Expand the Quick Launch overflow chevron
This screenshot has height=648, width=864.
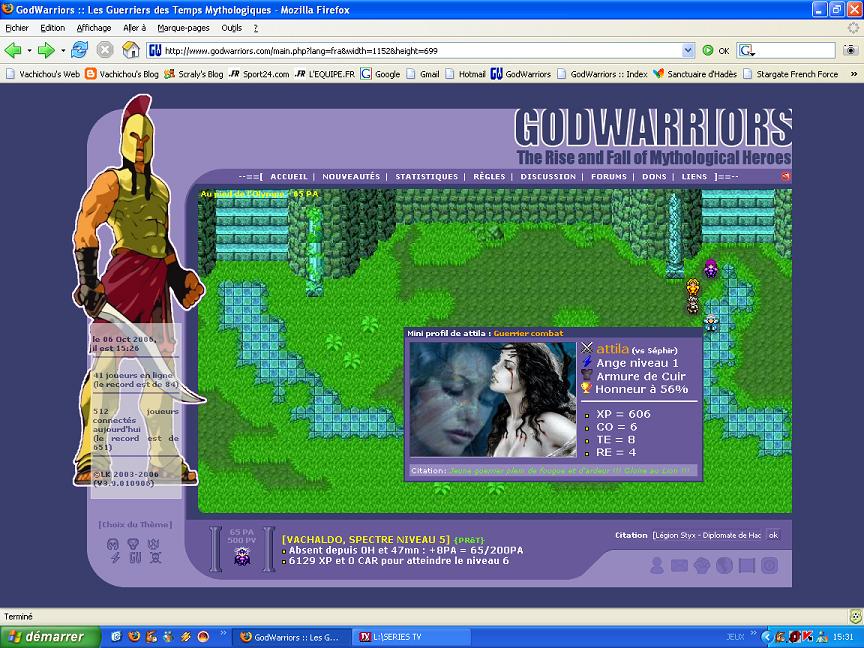point(223,633)
